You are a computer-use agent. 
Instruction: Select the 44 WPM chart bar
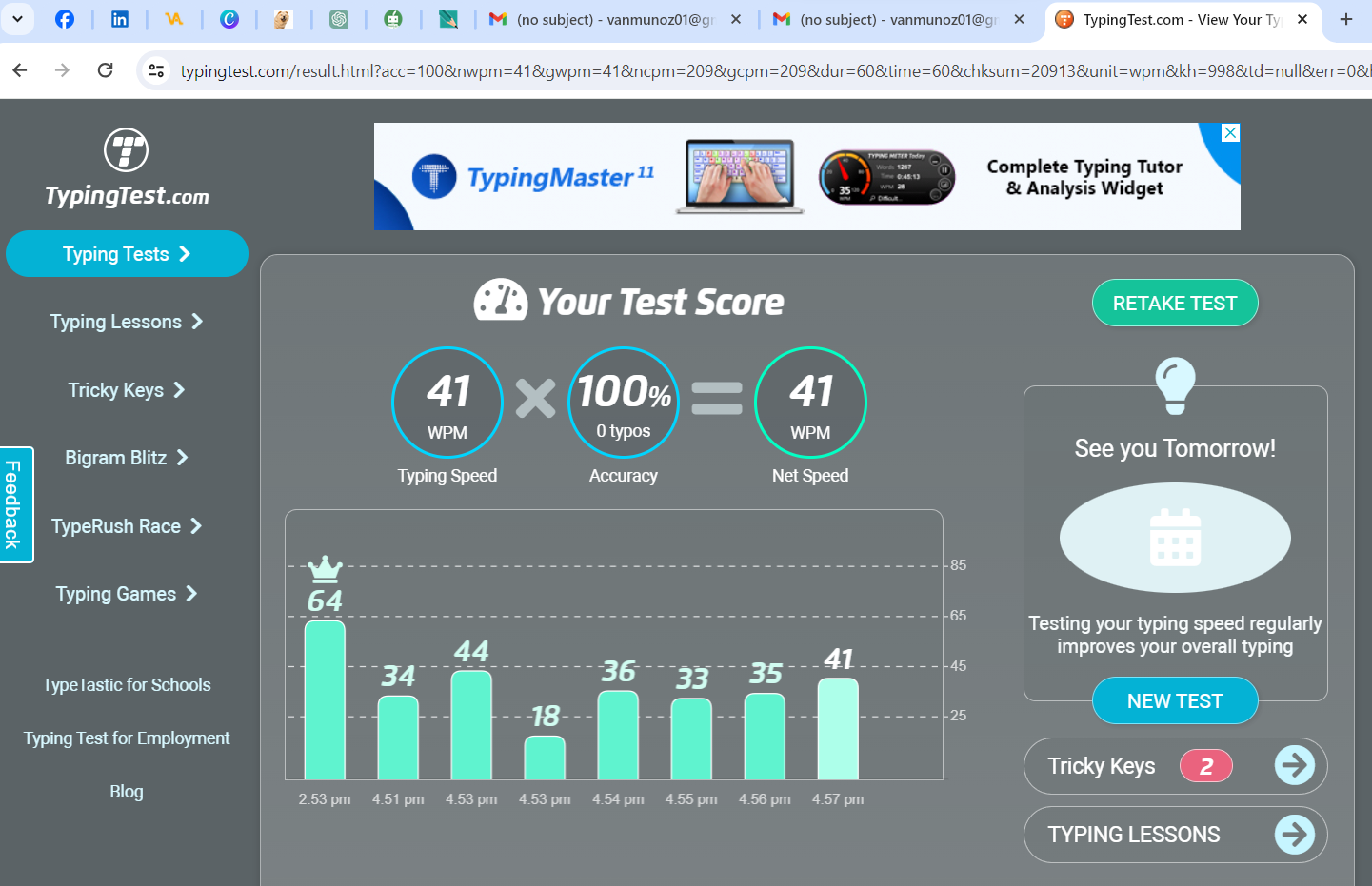click(x=471, y=725)
